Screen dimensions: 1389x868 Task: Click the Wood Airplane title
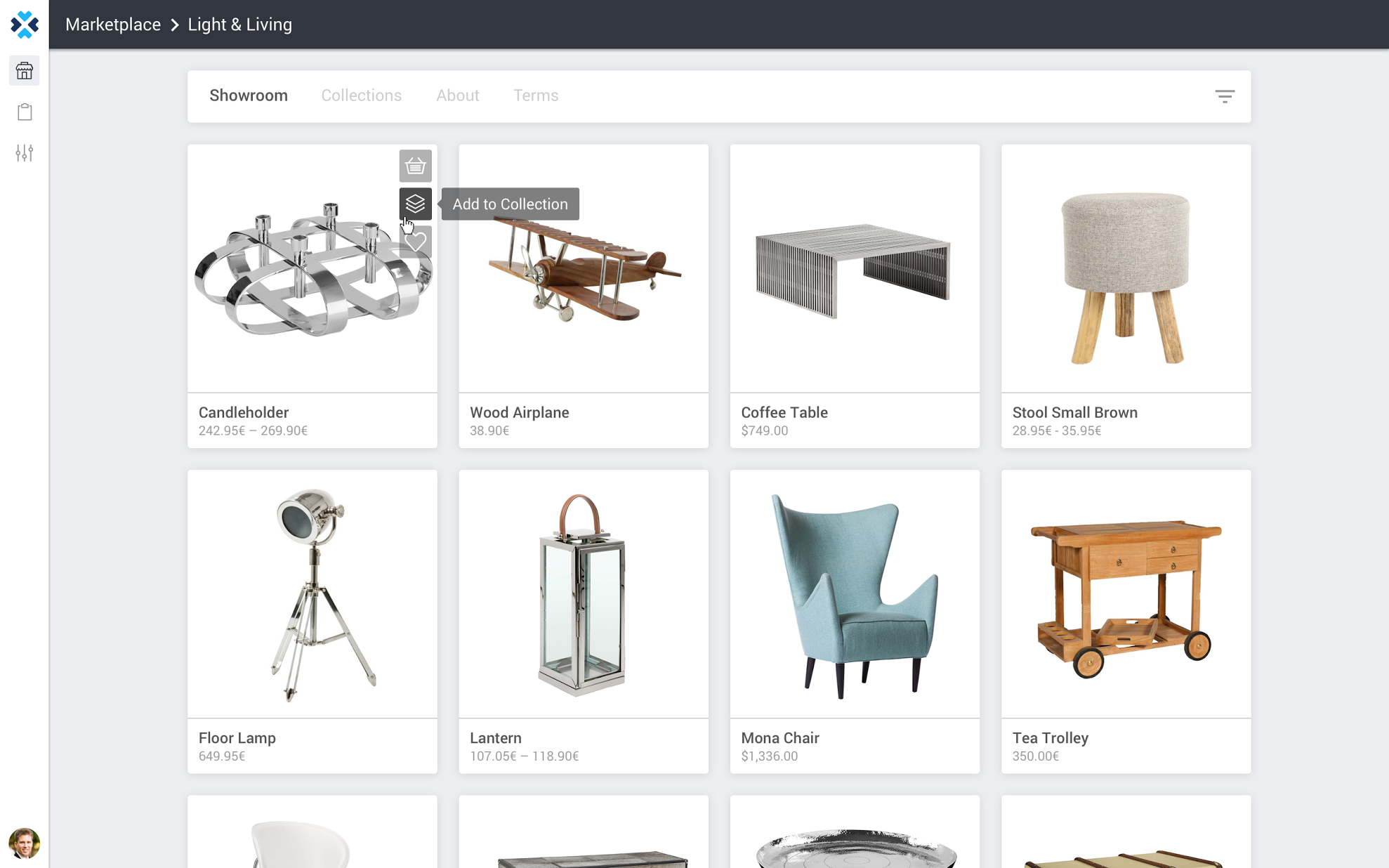point(520,412)
